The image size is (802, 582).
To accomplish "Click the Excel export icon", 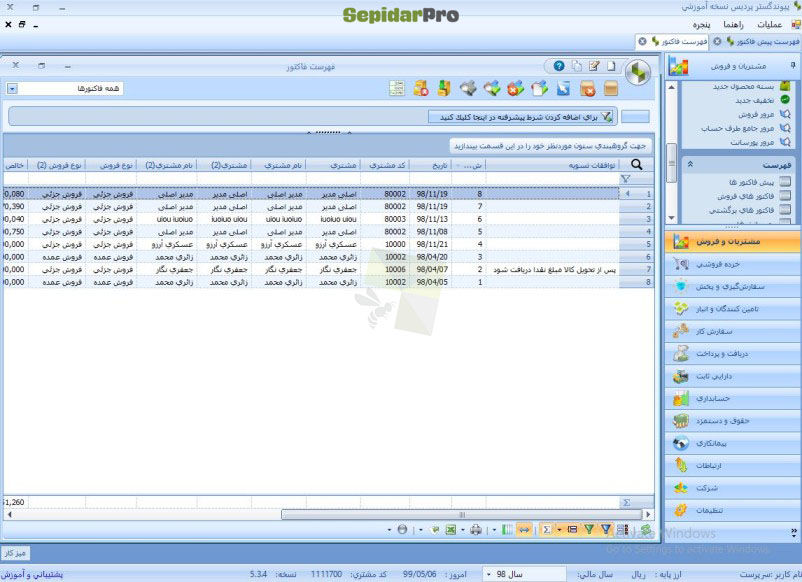I will click(x=451, y=530).
